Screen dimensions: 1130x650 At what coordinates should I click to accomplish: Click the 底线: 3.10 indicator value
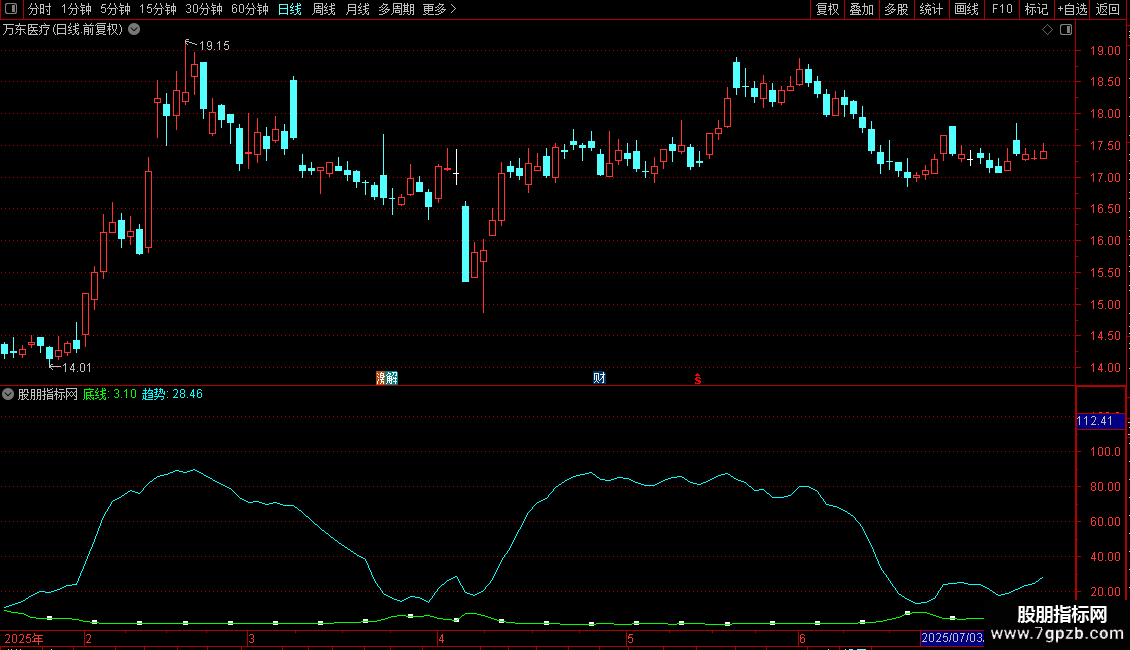pyautogui.click(x=110, y=394)
